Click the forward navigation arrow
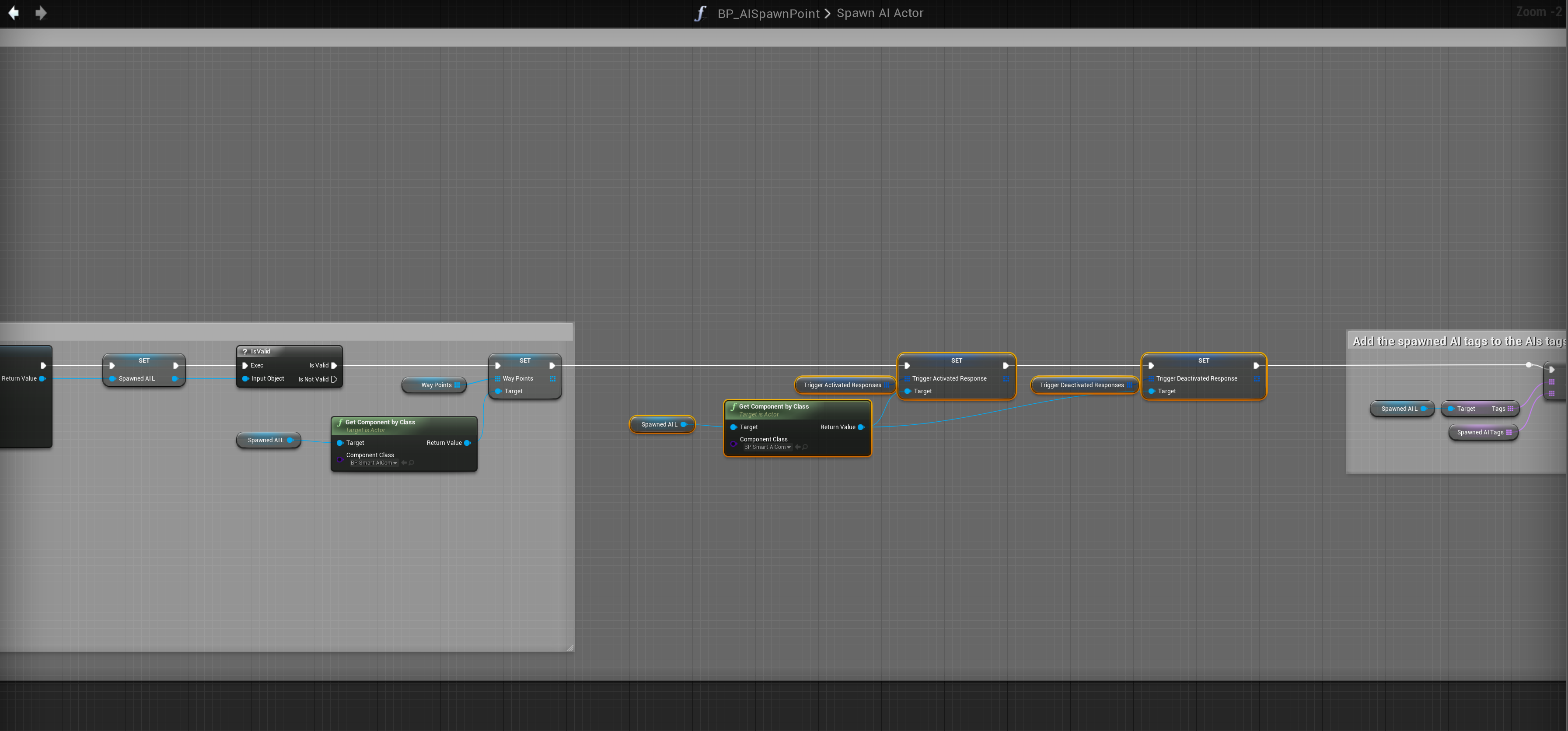Viewport: 1568px width, 731px height. [41, 13]
